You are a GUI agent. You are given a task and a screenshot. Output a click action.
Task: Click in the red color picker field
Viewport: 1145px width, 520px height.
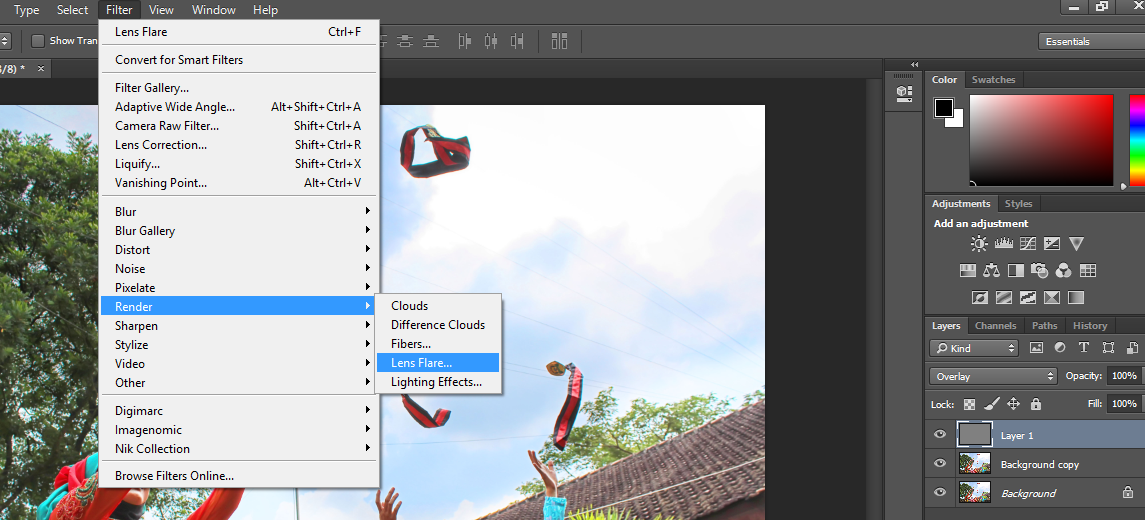click(x=1041, y=140)
